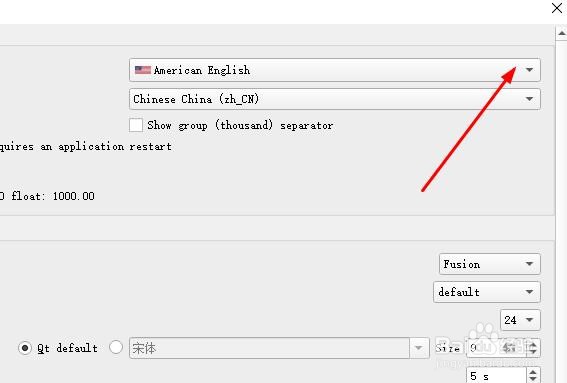Image resolution: width=567 pixels, height=383 pixels.
Task: Increase the 5 s timeout value
Action: coord(533,372)
